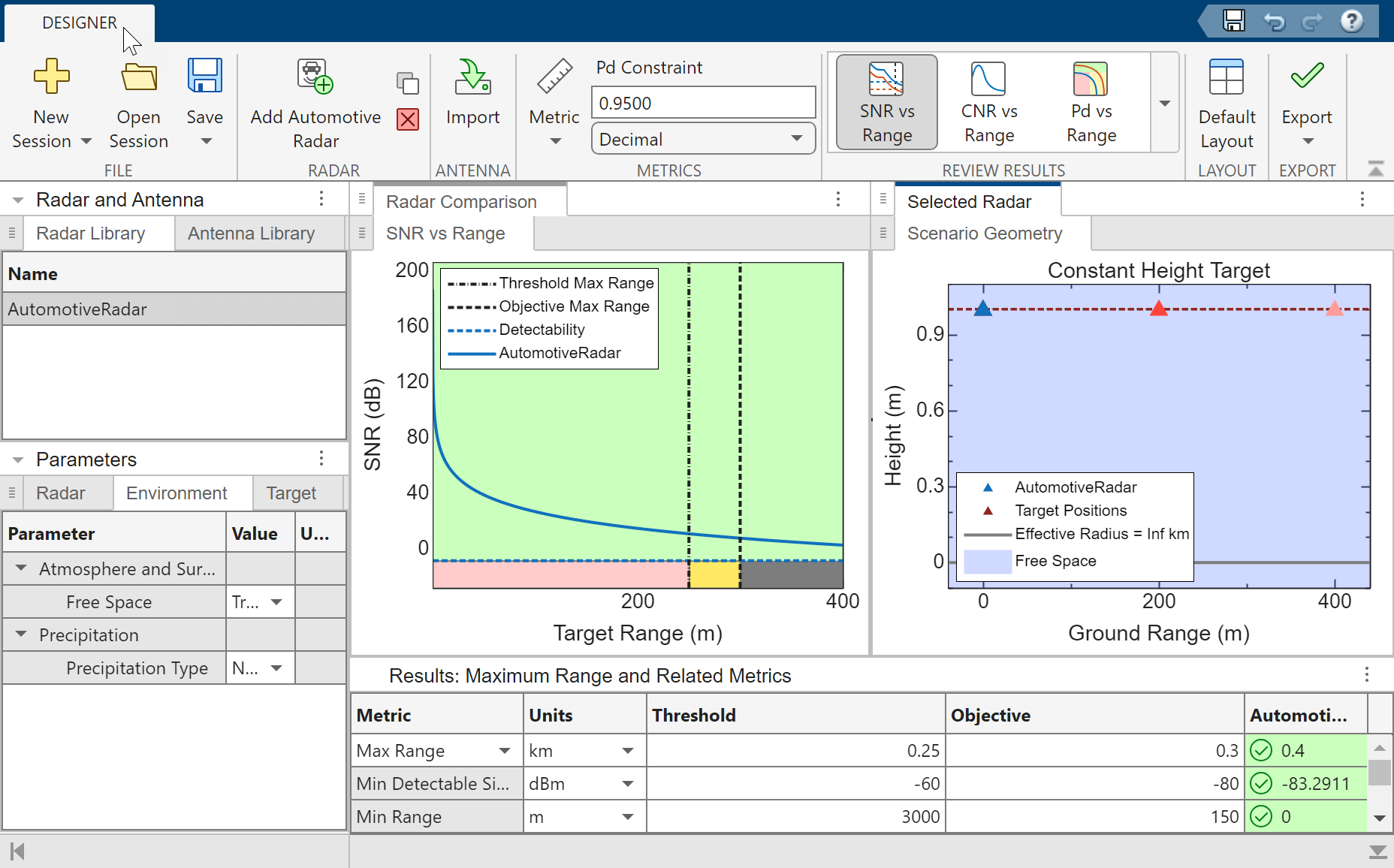Click the red delete radar icon

(x=408, y=119)
